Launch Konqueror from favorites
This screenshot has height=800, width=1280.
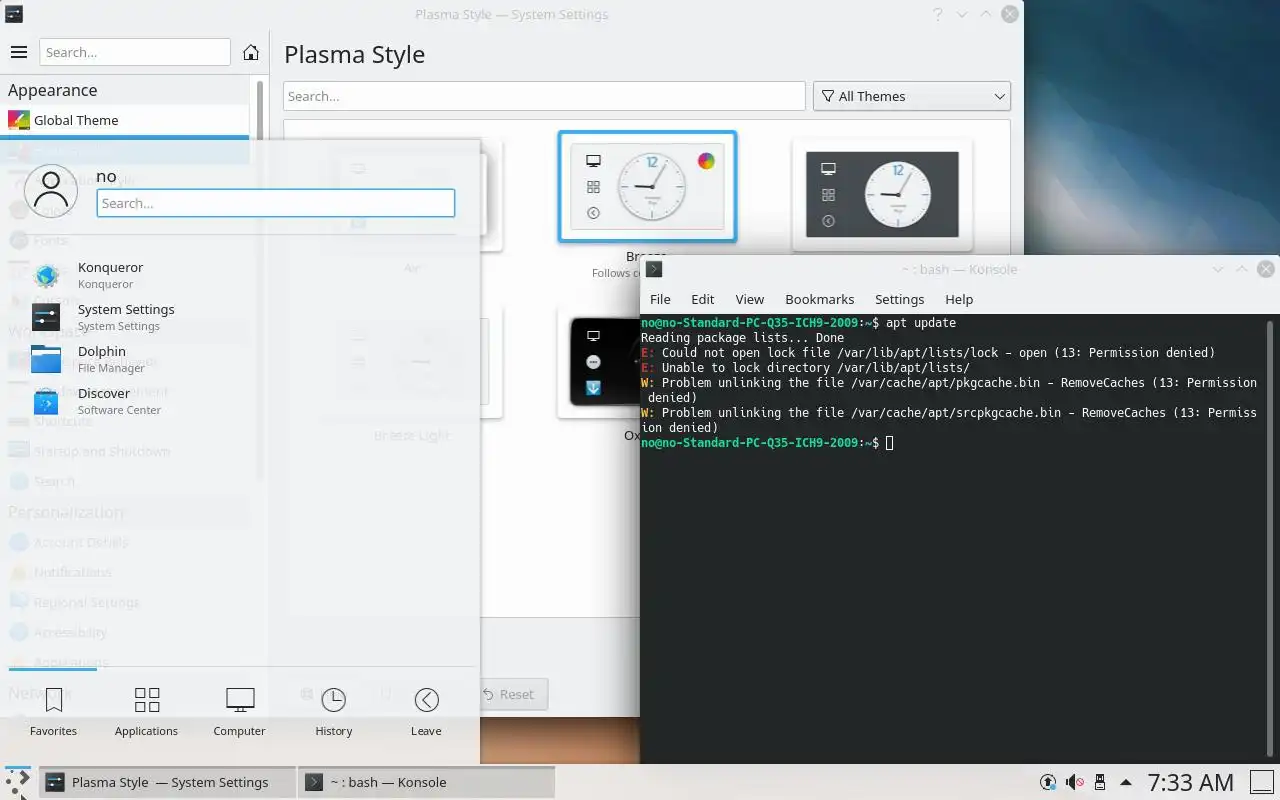240,275
